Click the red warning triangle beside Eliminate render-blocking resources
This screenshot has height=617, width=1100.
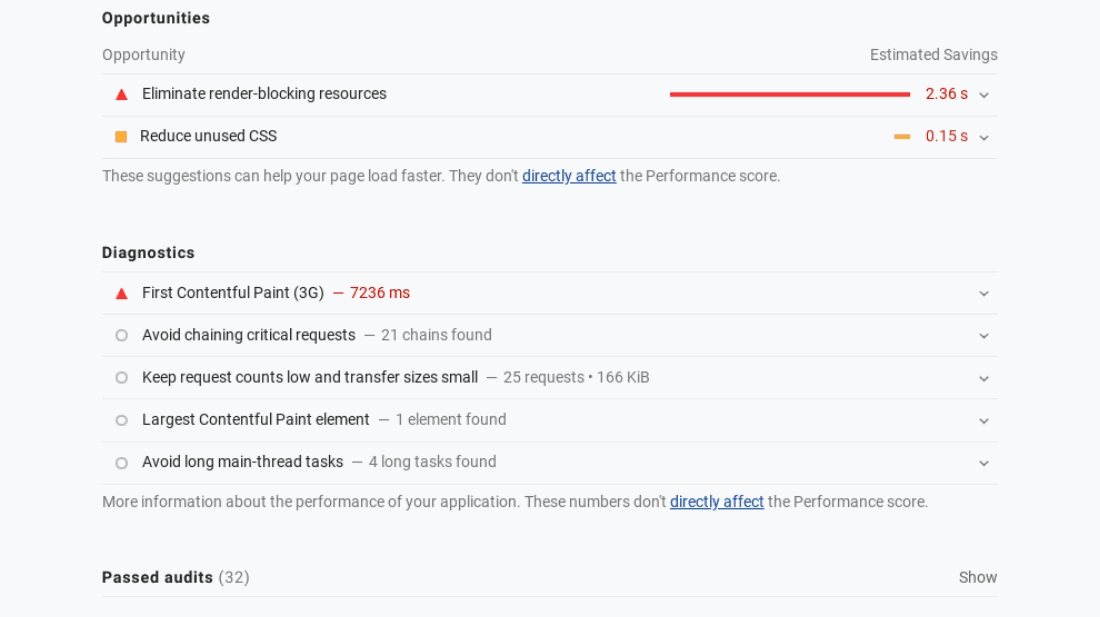point(121,94)
